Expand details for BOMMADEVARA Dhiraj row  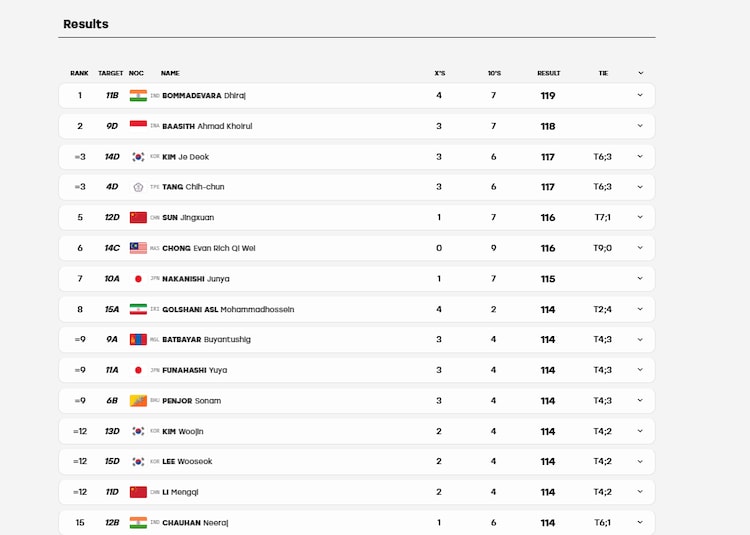(x=640, y=95)
